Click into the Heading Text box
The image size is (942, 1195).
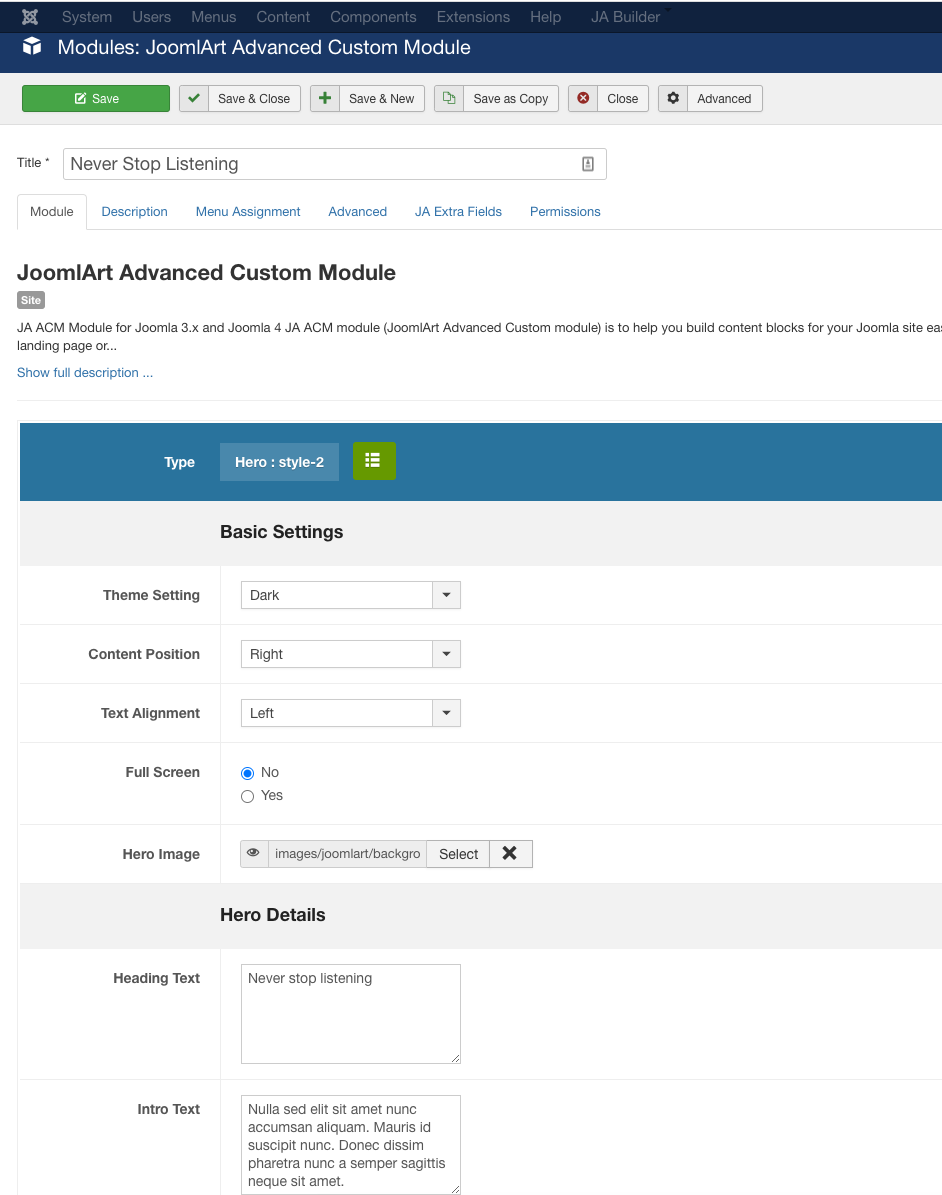click(x=350, y=1013)
